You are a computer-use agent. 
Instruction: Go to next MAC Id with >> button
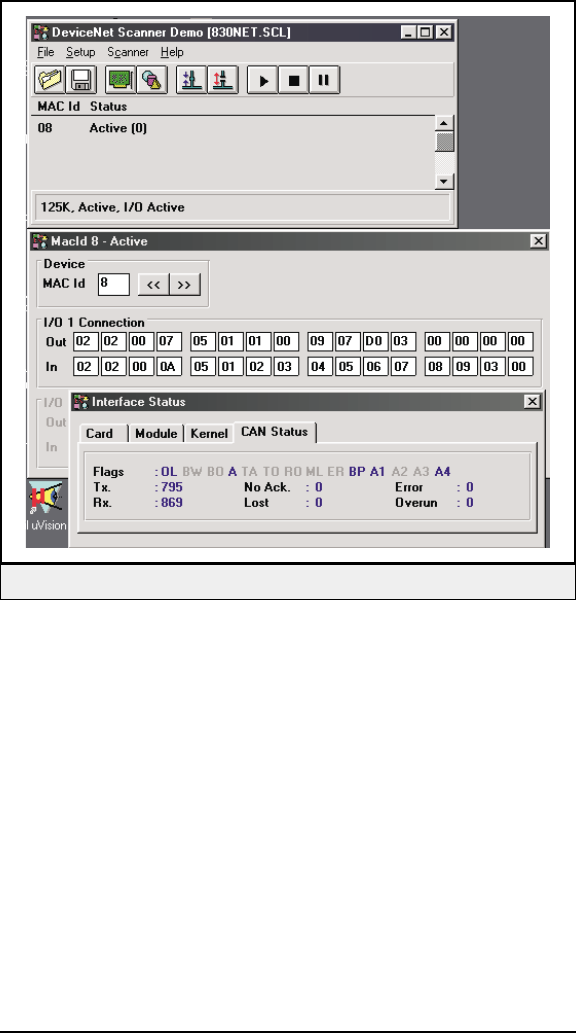[185, 285]
